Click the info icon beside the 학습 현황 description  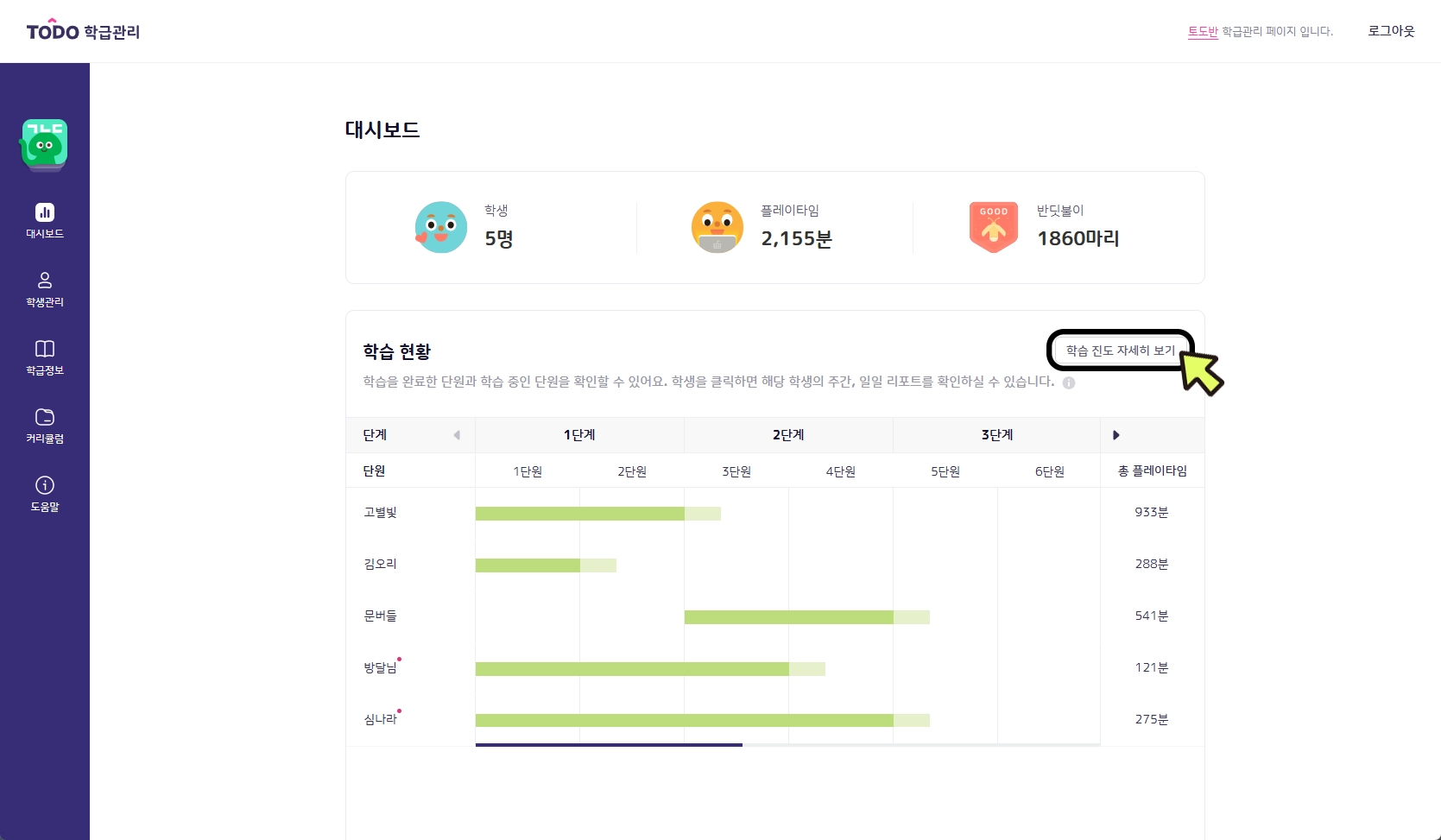tap(1069, 382)
